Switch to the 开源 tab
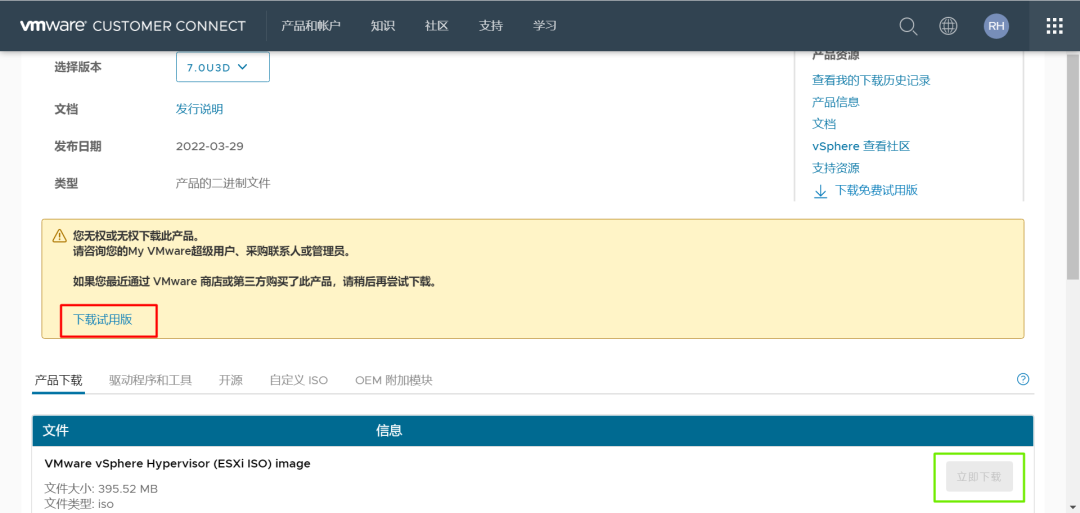Screen dimensions: 1080x513 coord(231,380)
